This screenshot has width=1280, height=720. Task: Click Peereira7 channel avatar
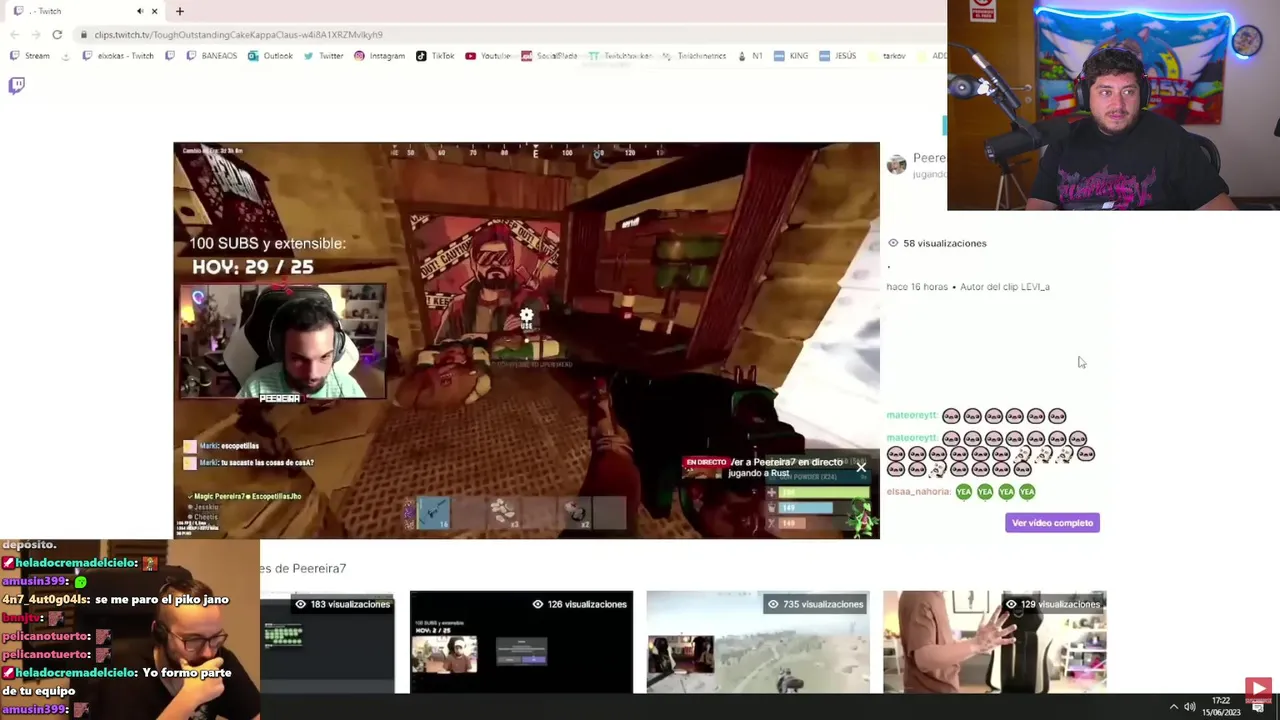coord(897,165)
